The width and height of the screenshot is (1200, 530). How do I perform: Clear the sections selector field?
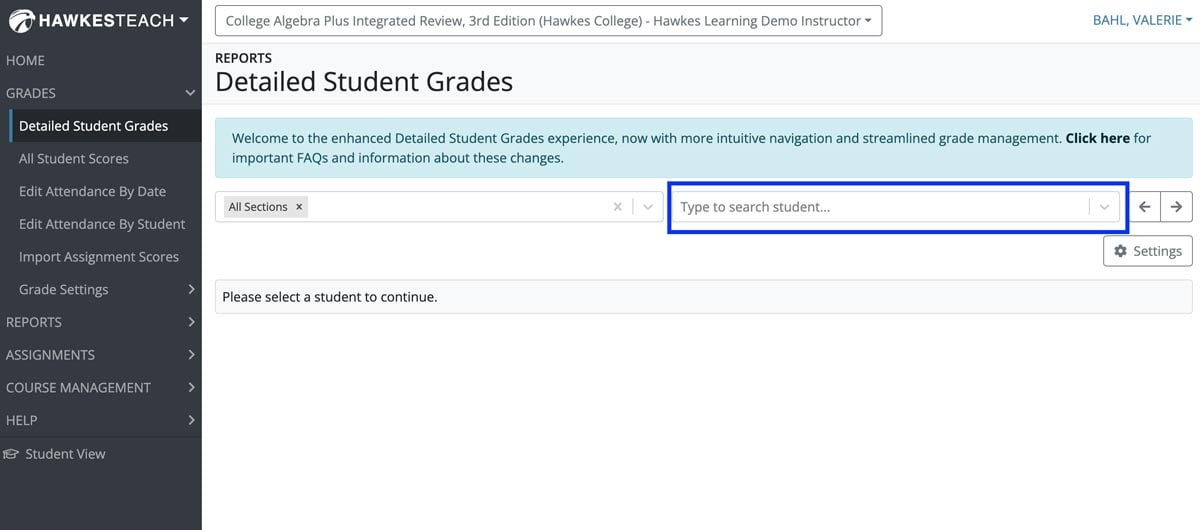(x=617, y=207)
